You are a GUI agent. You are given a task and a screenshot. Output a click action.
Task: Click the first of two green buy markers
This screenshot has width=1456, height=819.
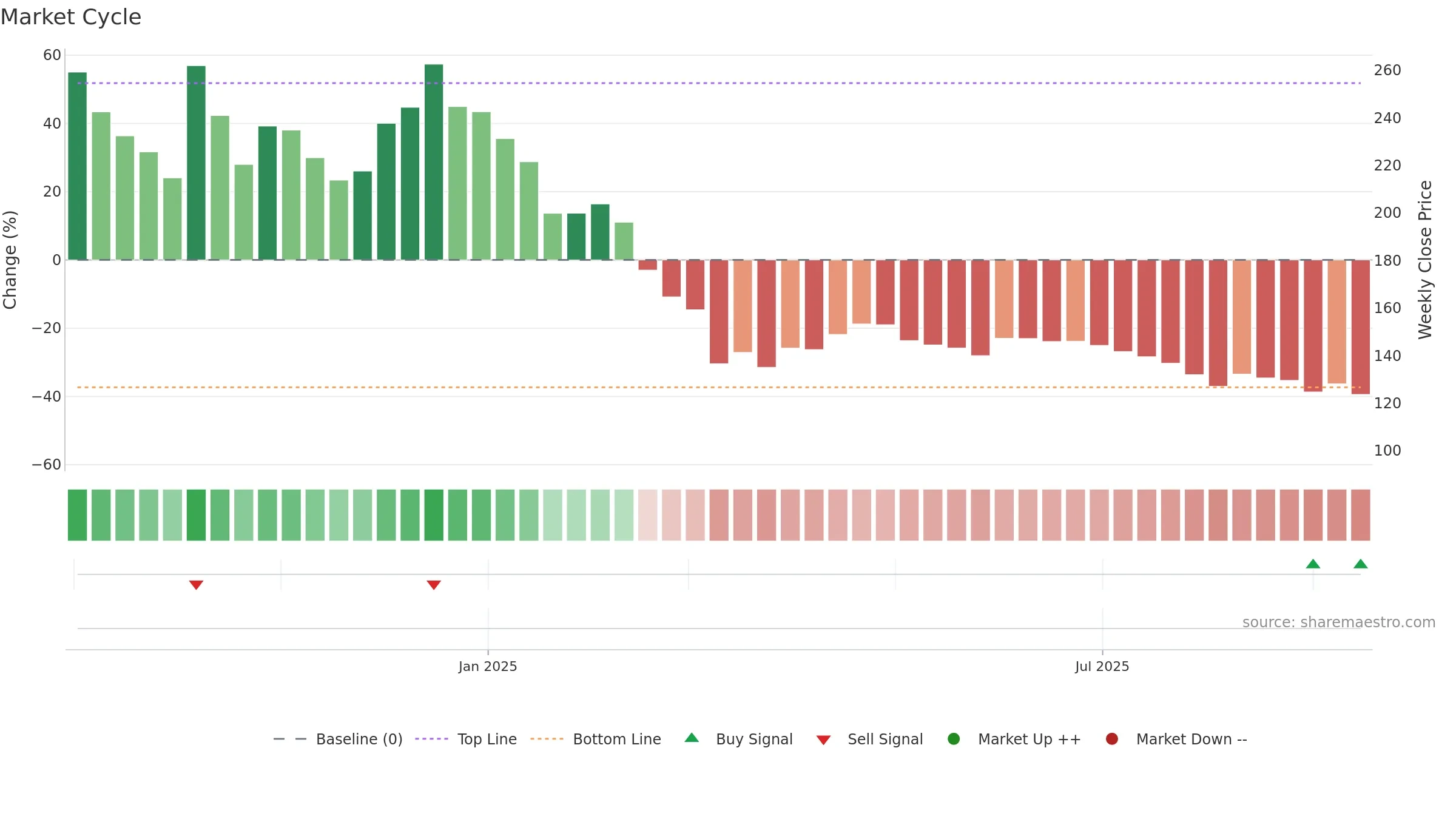[x=1313, y=564]
